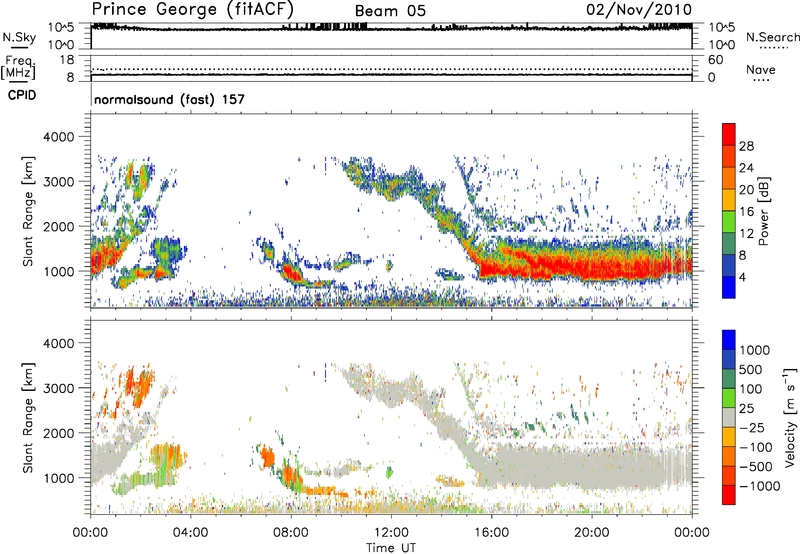The height and width of the screenshot is (554, 800).
Task: Click the "08:00" time tick label
Action: 291,533
